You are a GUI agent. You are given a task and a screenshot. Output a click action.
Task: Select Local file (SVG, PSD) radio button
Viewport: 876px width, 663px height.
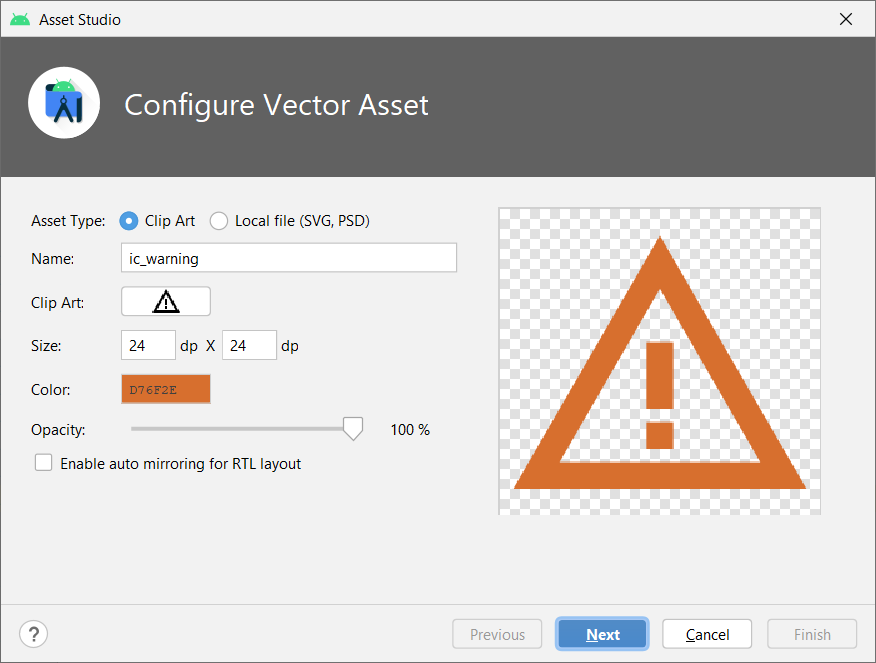pyautogui.click(x=218, y=221)
